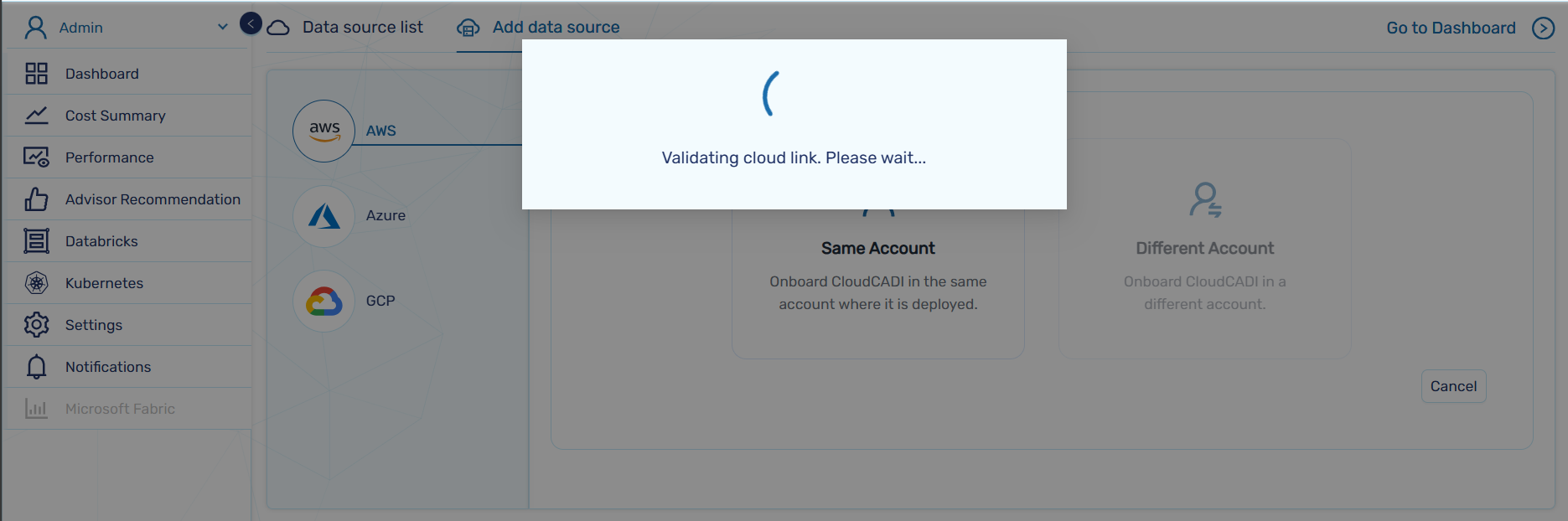This screenshot has width=1568, height=521.
Task: Open Microsoft Fabric from the sidebar
Action: 120,409
